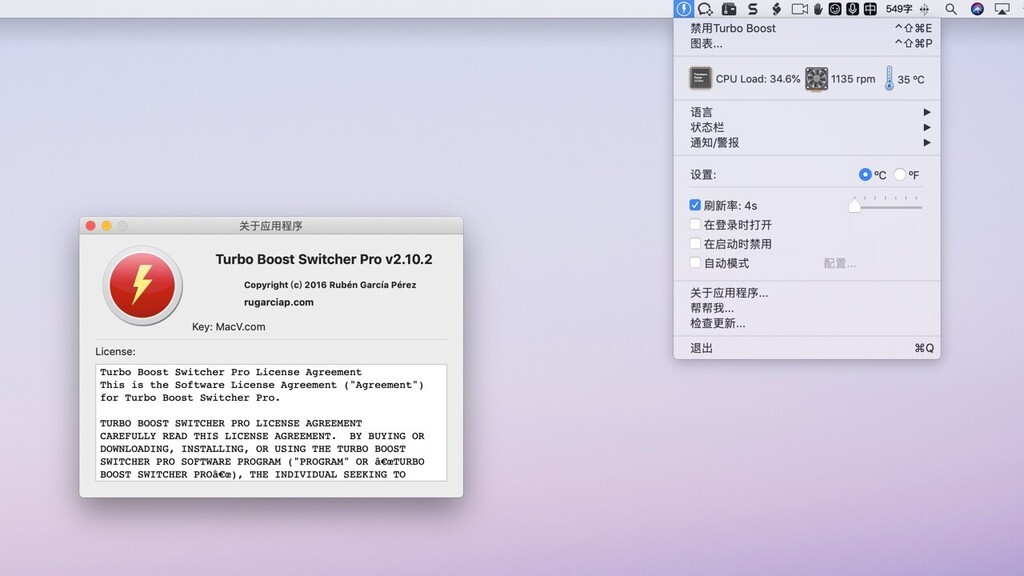1024x576 pixels.
Task: Click the refresh rate slider thumb
Action: [x=854, y=206]
